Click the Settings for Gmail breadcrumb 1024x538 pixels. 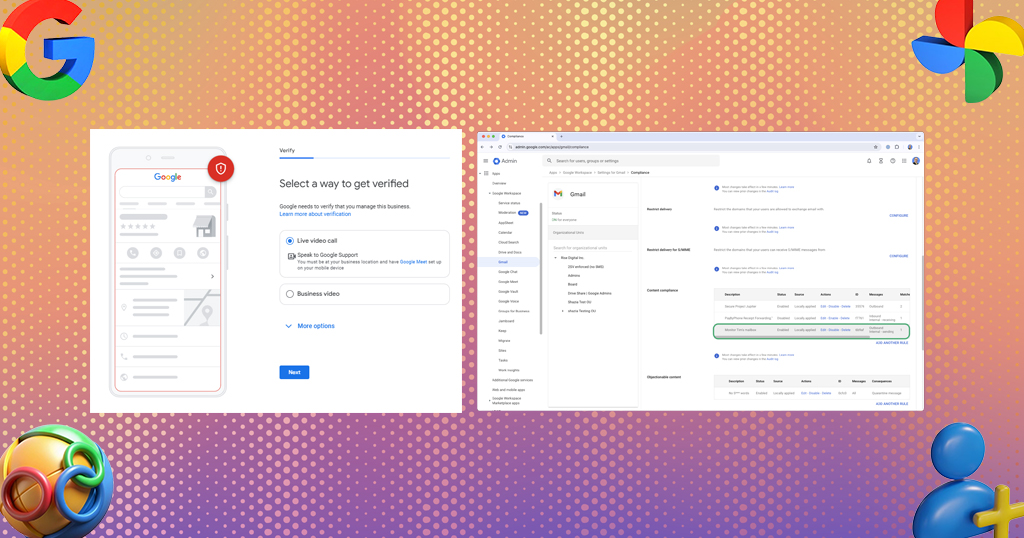pos(611,173)
